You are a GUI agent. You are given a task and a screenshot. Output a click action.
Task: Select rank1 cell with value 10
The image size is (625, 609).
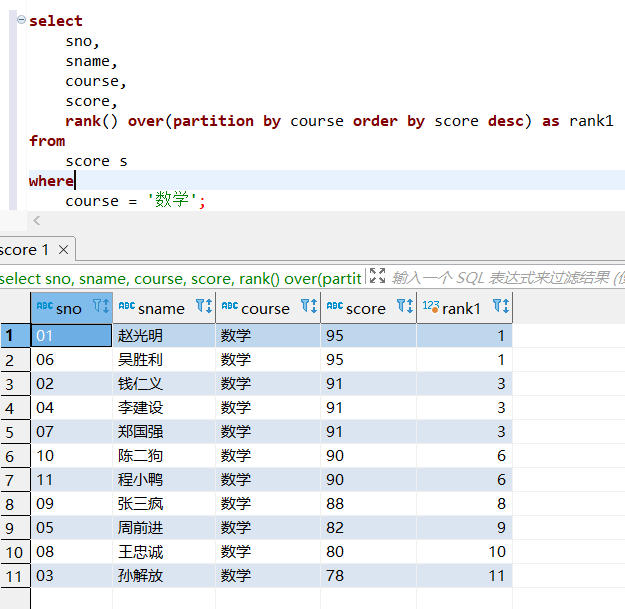464,552
